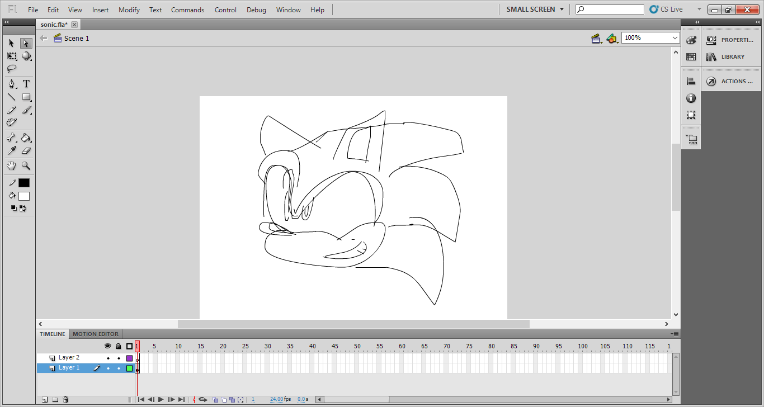The image size is (764, 407).
Task: Expand the right panel dock arrows
Action: tap(758, 22)
